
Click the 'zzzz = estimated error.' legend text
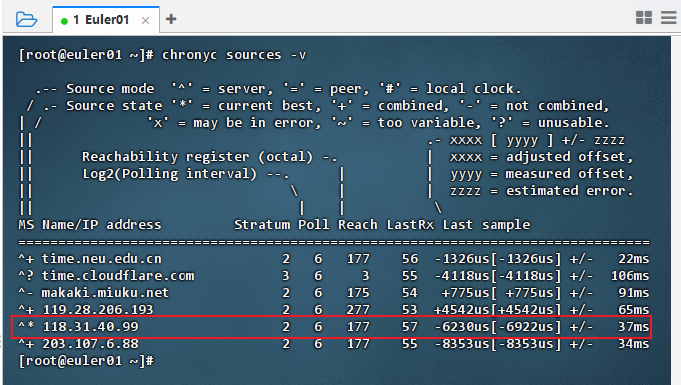click(x=542, y=191)
